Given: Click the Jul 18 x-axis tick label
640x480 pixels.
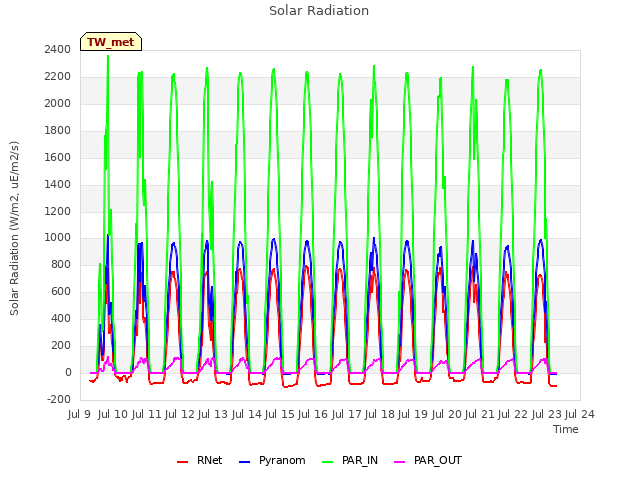Looking at the screenshot, I should 380,414.
